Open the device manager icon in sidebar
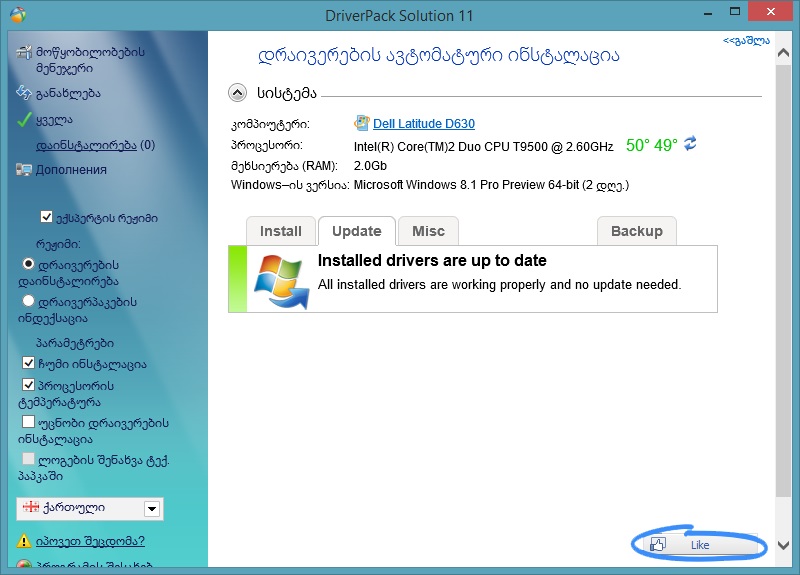 (x=24, y=52)
